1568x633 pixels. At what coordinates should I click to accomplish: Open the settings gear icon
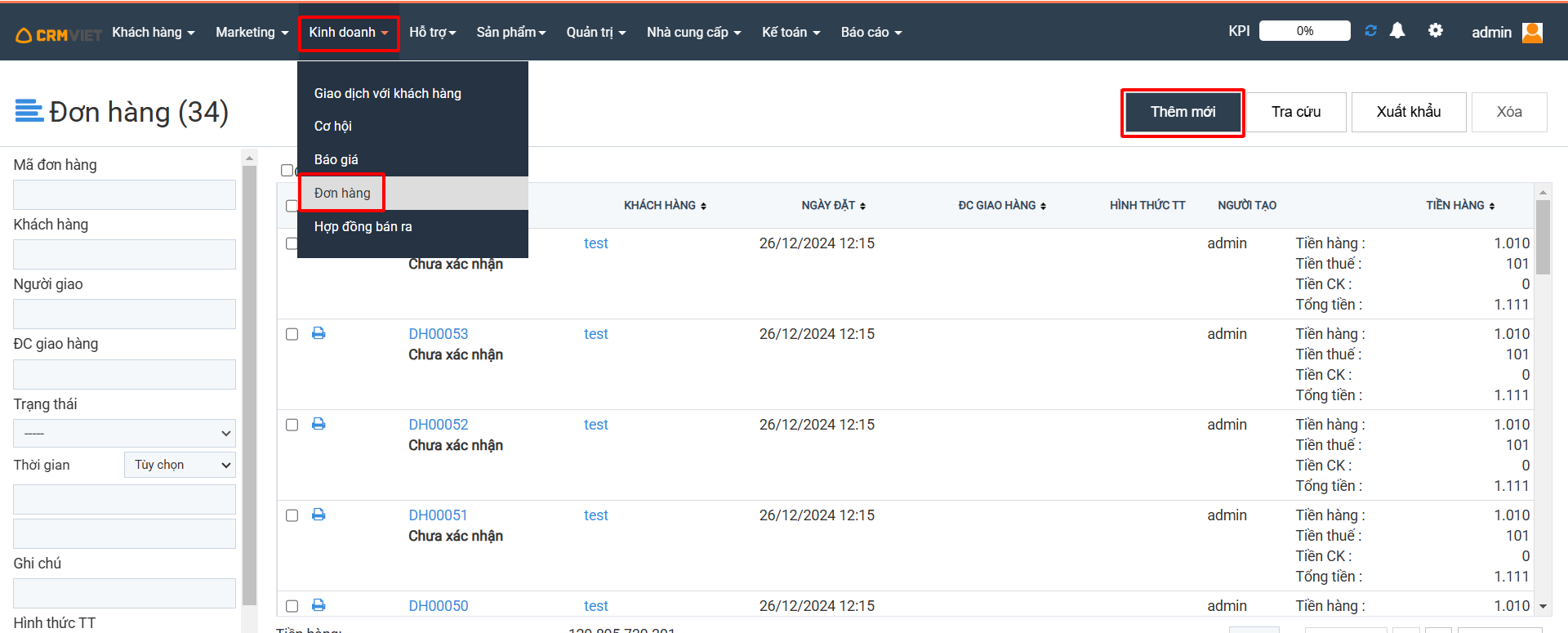tap(1435, 31)
